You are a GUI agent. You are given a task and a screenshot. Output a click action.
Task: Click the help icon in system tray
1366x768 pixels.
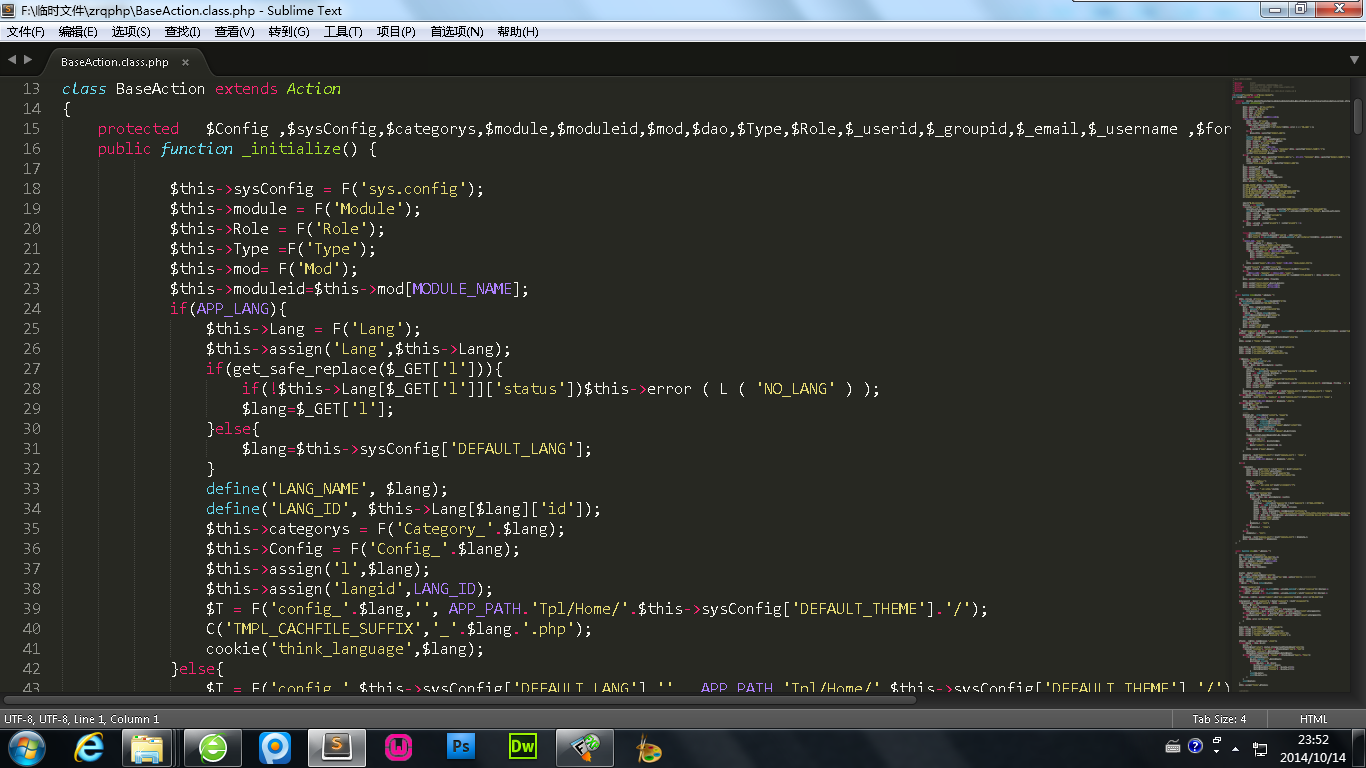click(1195, 746)
